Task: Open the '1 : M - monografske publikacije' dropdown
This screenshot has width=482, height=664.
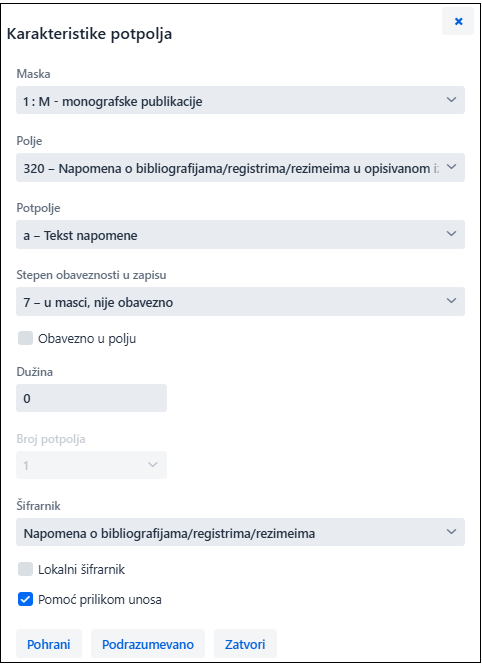Action: click(240, 100)
